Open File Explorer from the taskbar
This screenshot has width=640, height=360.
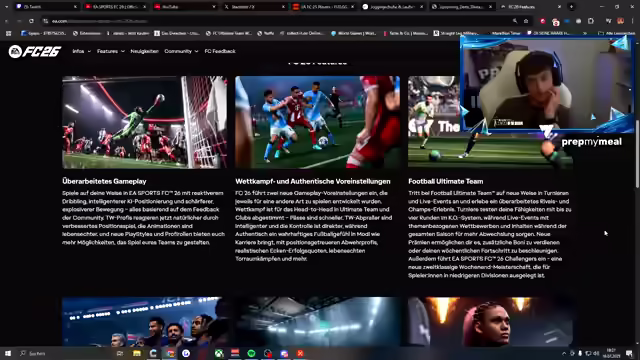pyautogui.click(x=137, y=353)
